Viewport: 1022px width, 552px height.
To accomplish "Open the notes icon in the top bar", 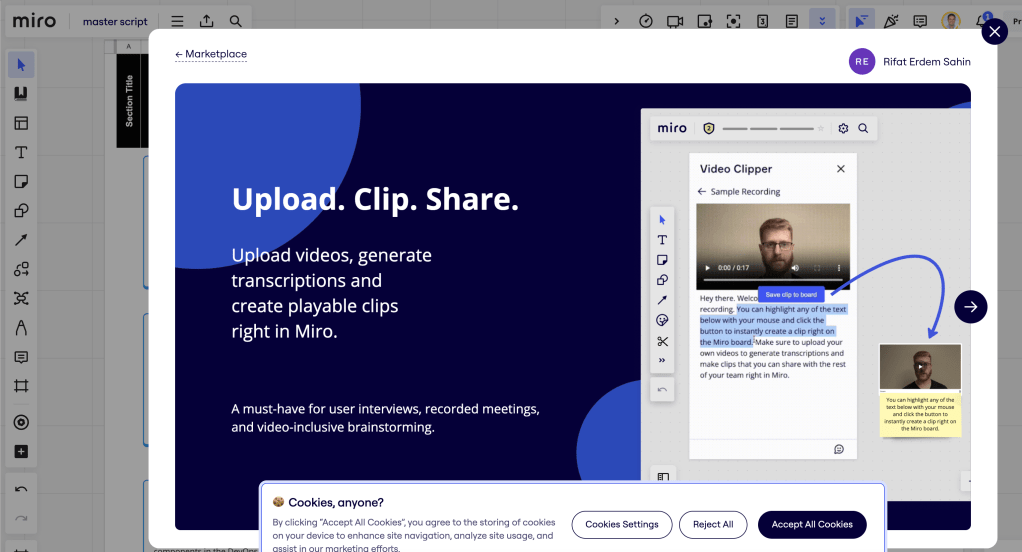I will point(792,22).
